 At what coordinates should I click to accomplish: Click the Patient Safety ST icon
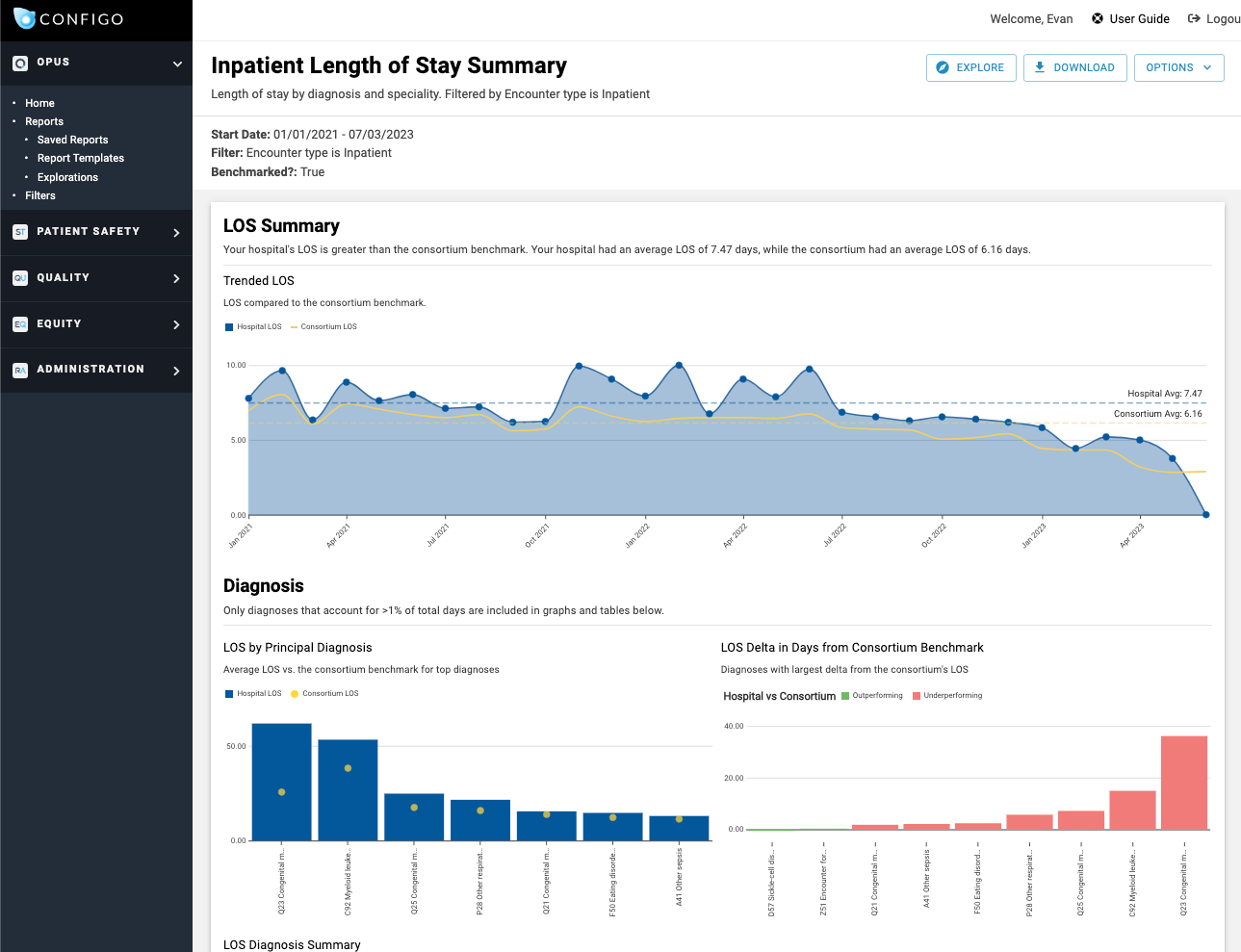coord(20,232)
